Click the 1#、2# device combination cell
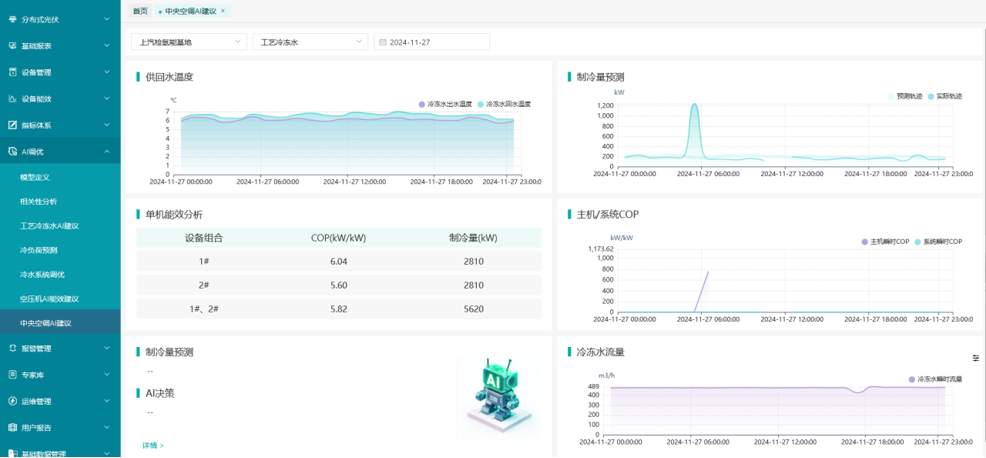Image resolution: width=986 pixels, height=458 pixels. point(204,309)
